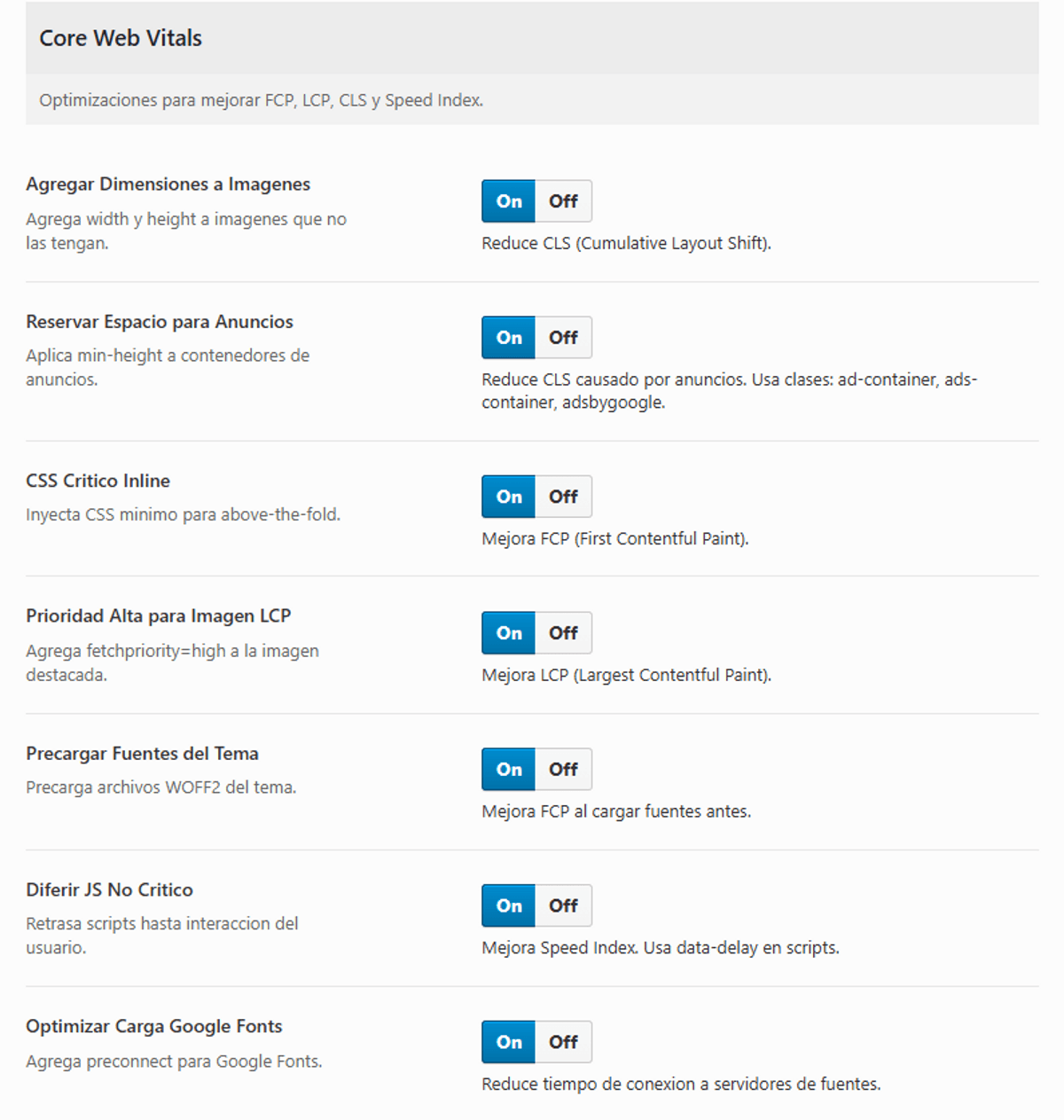The width and height of the screenshot is (1064, 1120).
Task: Choose On for Prioridad Alta para Imagen LCP
Action: click(509, 633)
